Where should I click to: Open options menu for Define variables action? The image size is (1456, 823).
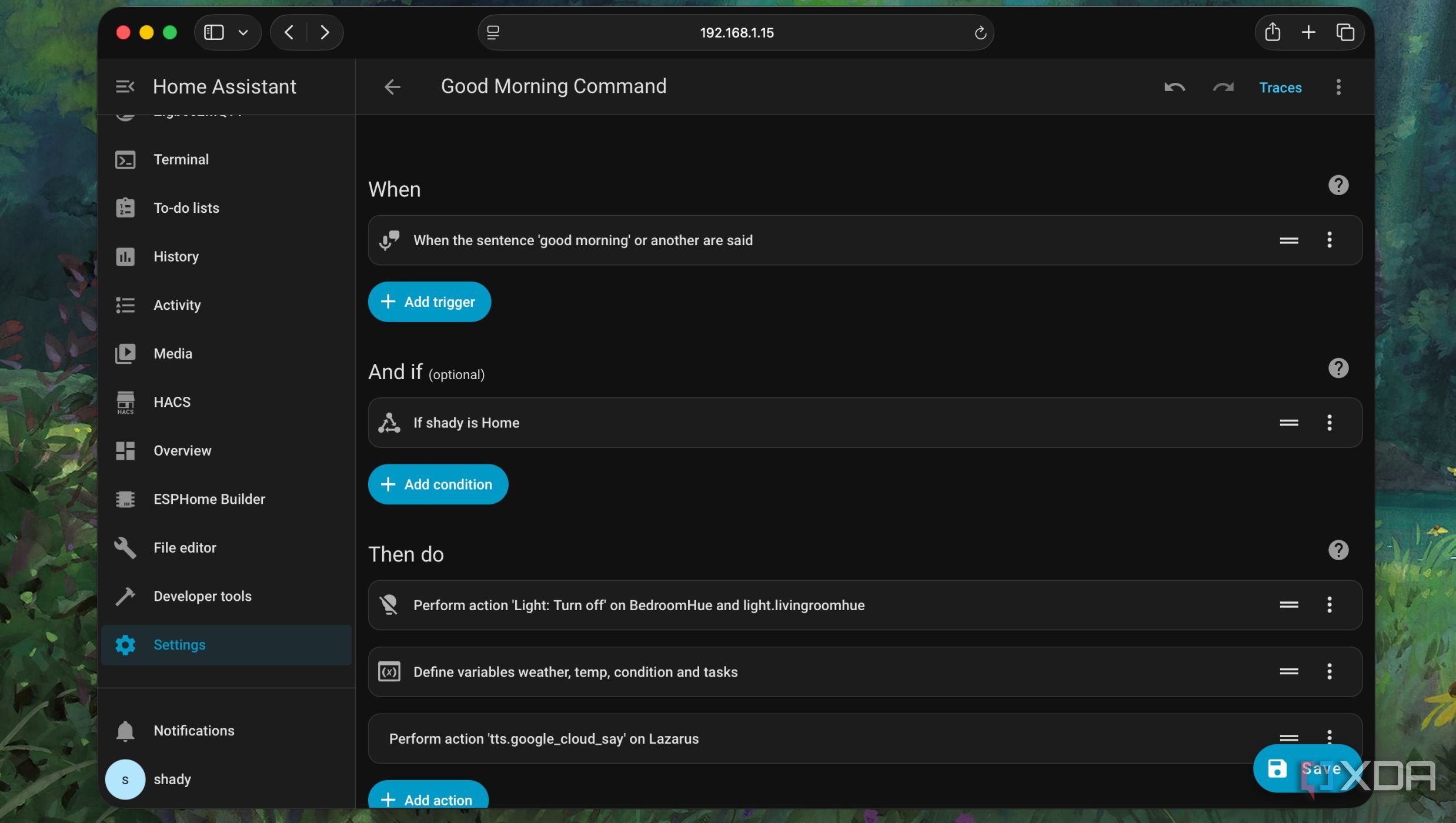1329,671
